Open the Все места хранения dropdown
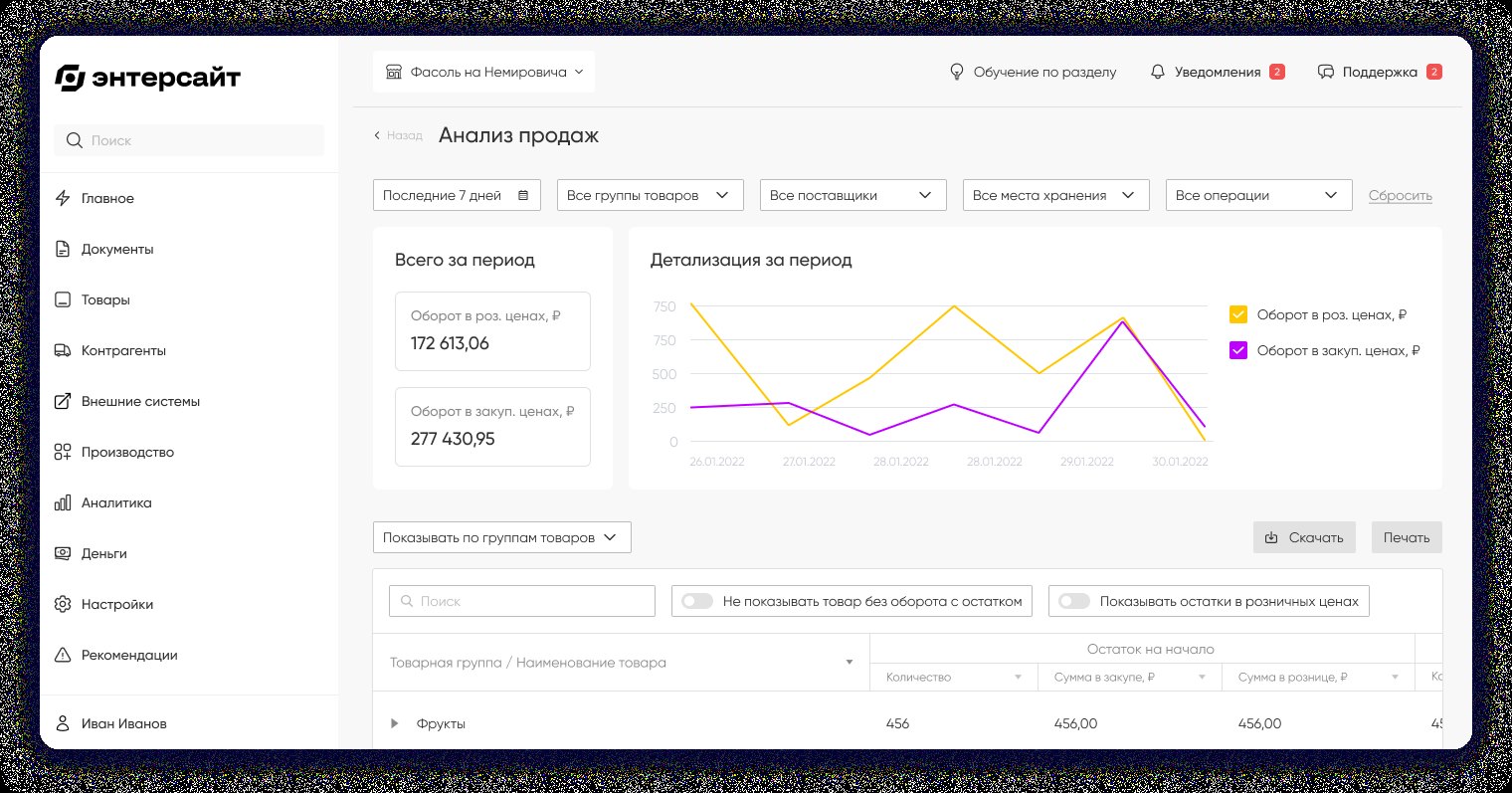Screen dimensions: 1512x793 point(1056,195)
